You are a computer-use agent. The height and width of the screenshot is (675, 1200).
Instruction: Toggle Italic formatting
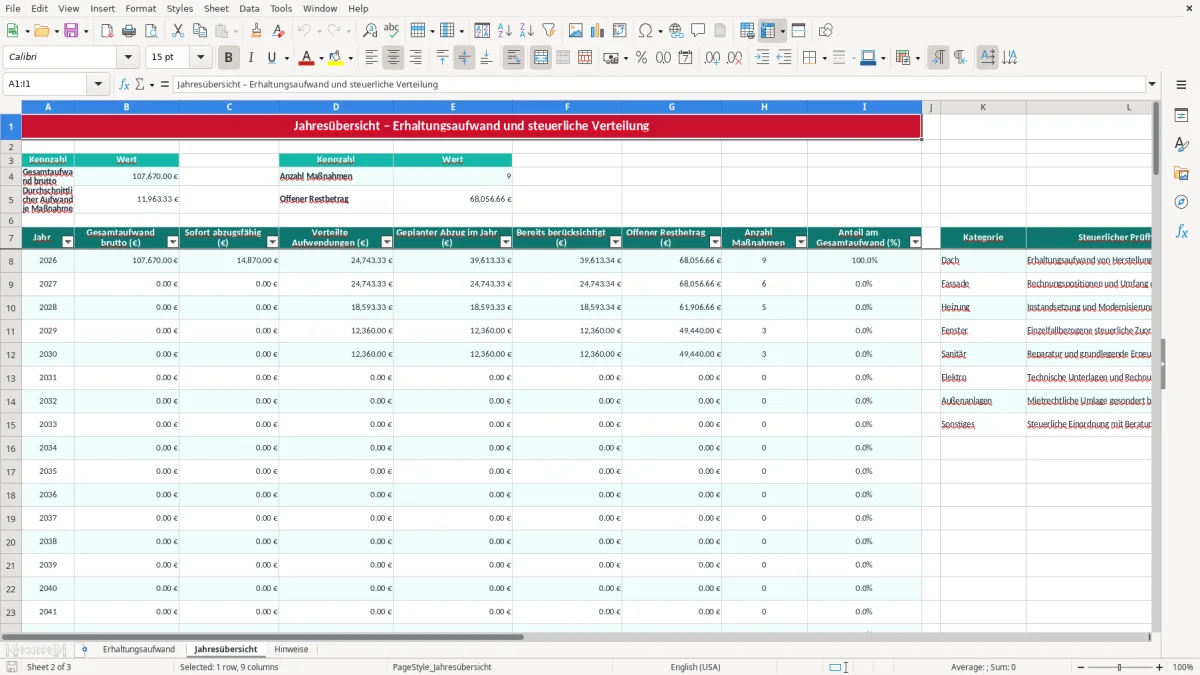click(x=251, y=58)
